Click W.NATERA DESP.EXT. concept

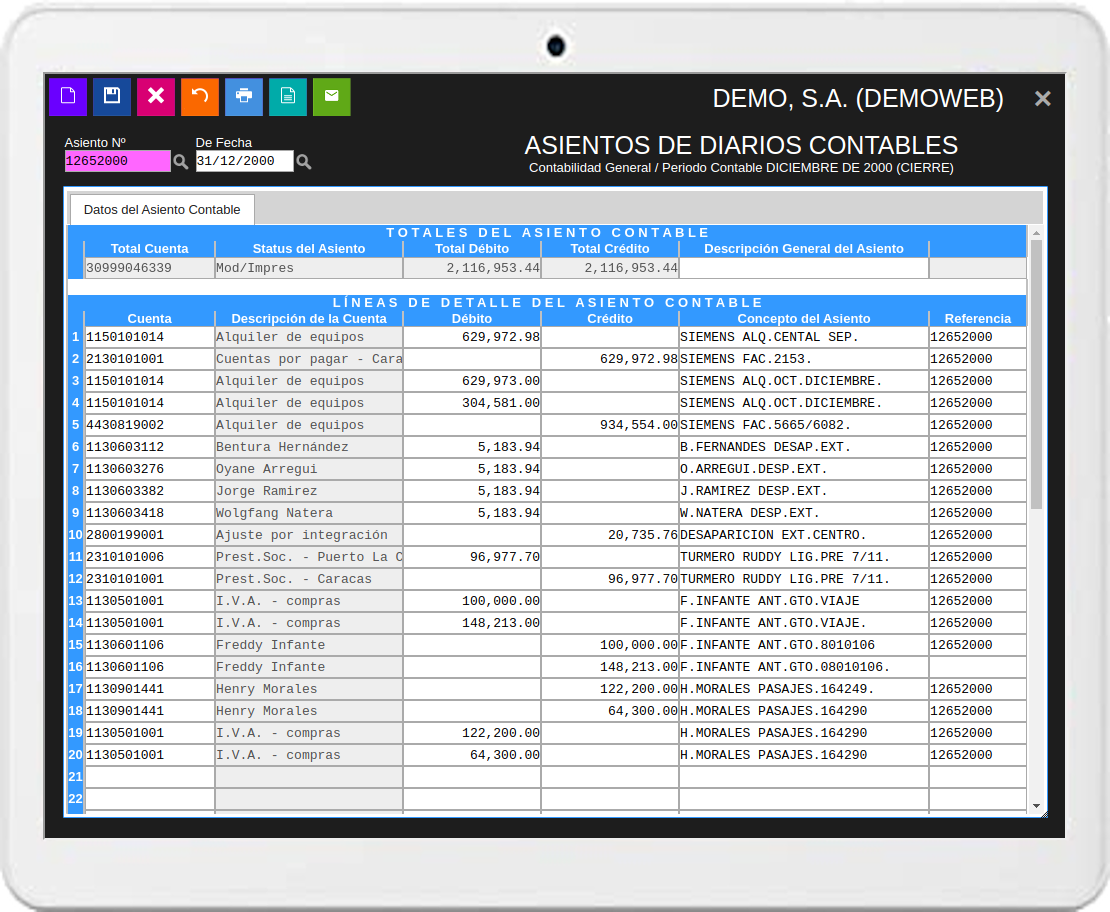[803, 513]
